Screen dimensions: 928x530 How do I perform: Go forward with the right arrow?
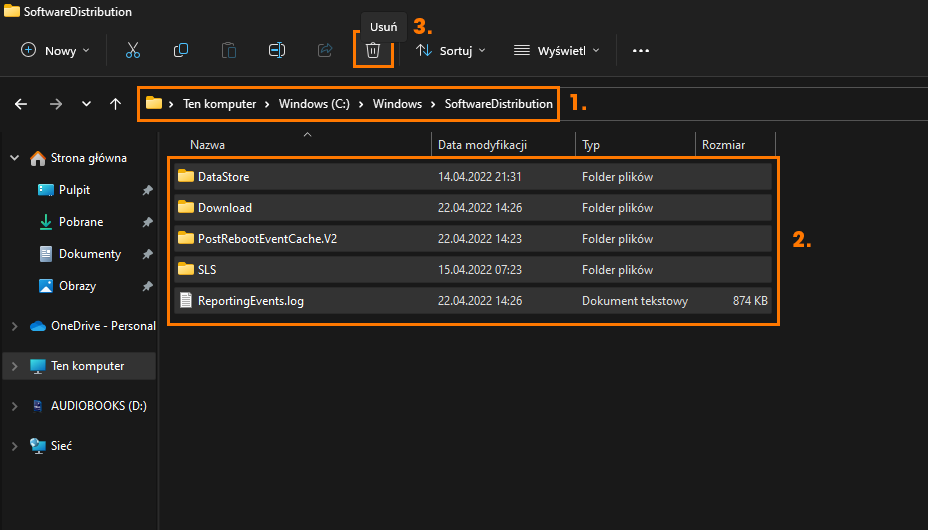(x=56, y=104)
